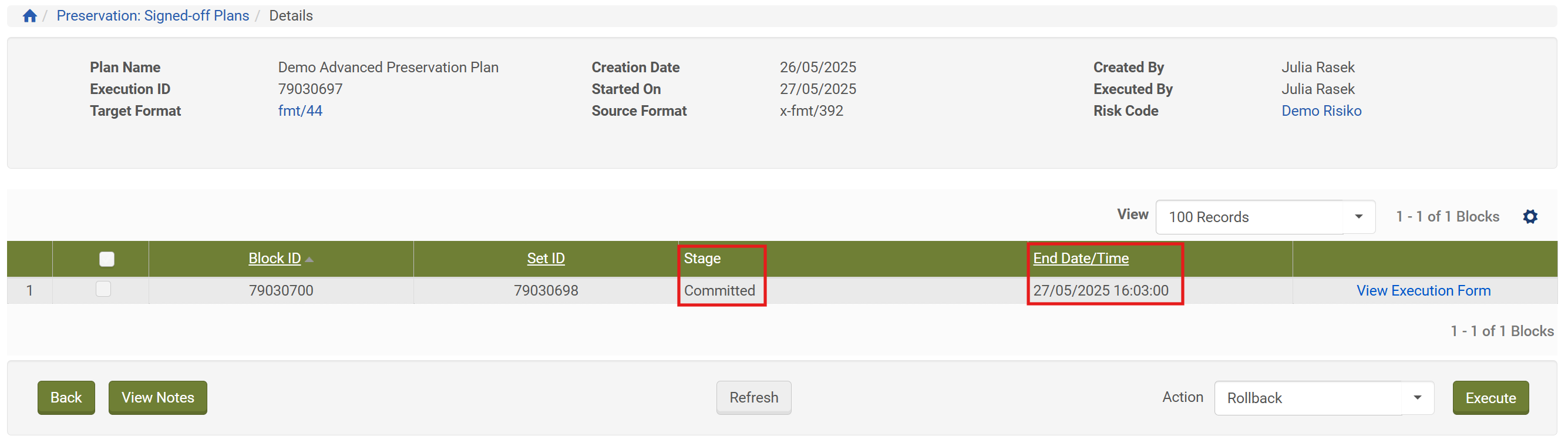Open table settings gear icon
1568x446 pixels.
coord(1530,217)
